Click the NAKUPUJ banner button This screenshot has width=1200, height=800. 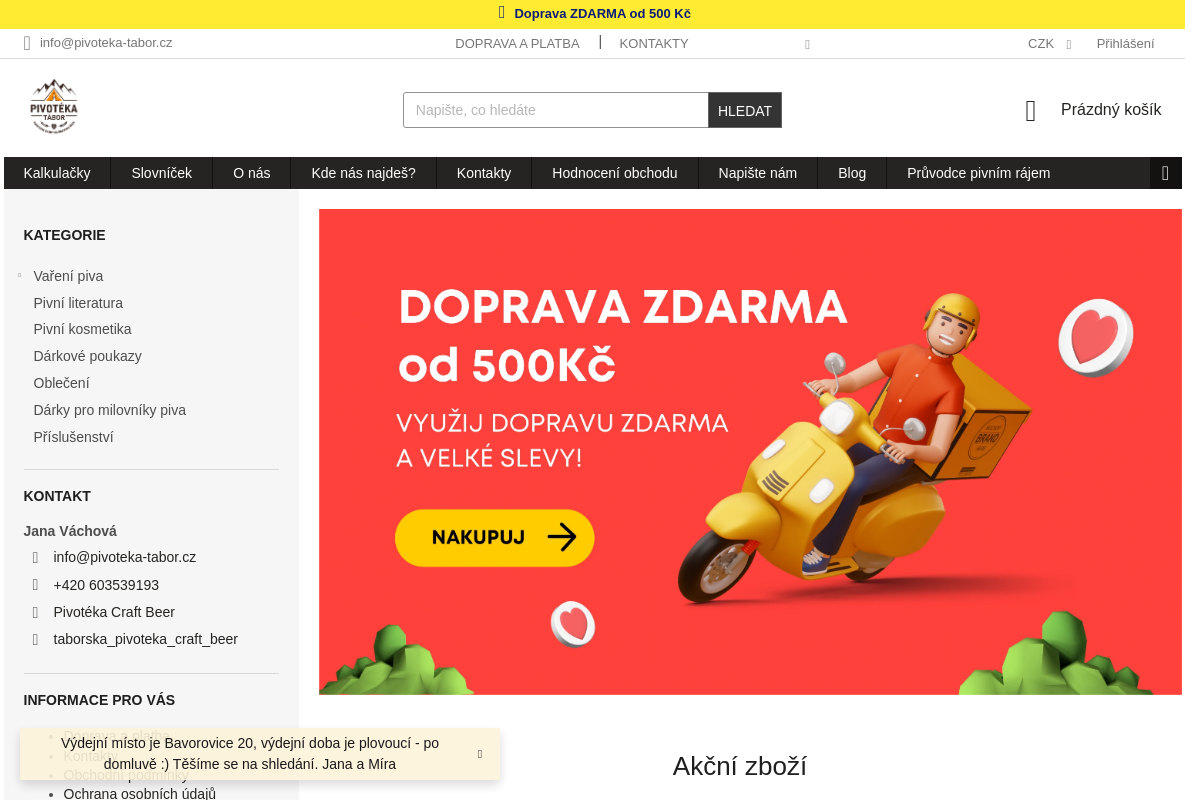click(495, 538)
